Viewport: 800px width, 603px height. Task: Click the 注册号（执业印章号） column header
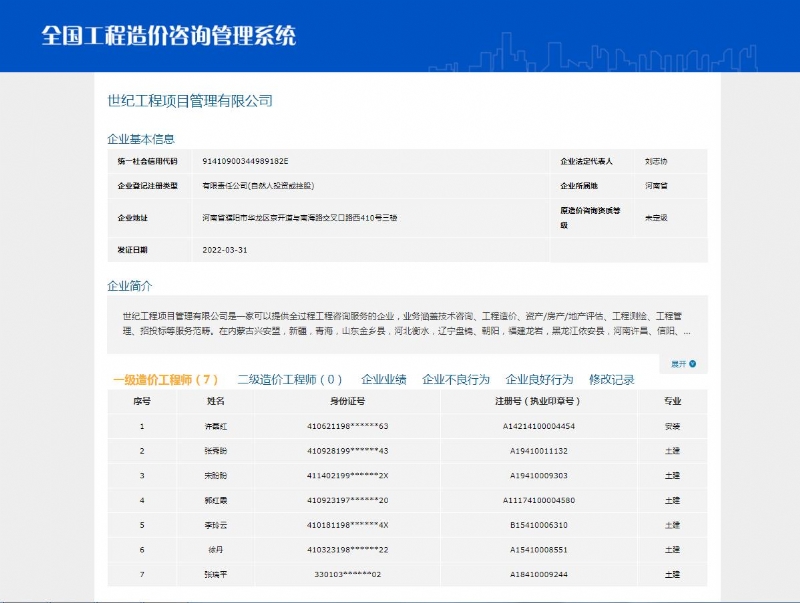coord(539,401)
